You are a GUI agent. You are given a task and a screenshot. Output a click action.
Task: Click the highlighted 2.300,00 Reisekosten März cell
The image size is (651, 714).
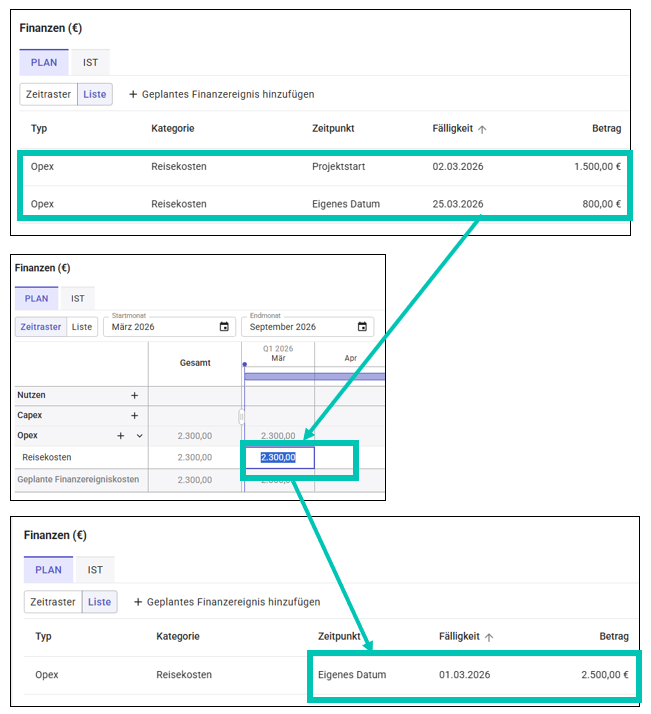279,458
